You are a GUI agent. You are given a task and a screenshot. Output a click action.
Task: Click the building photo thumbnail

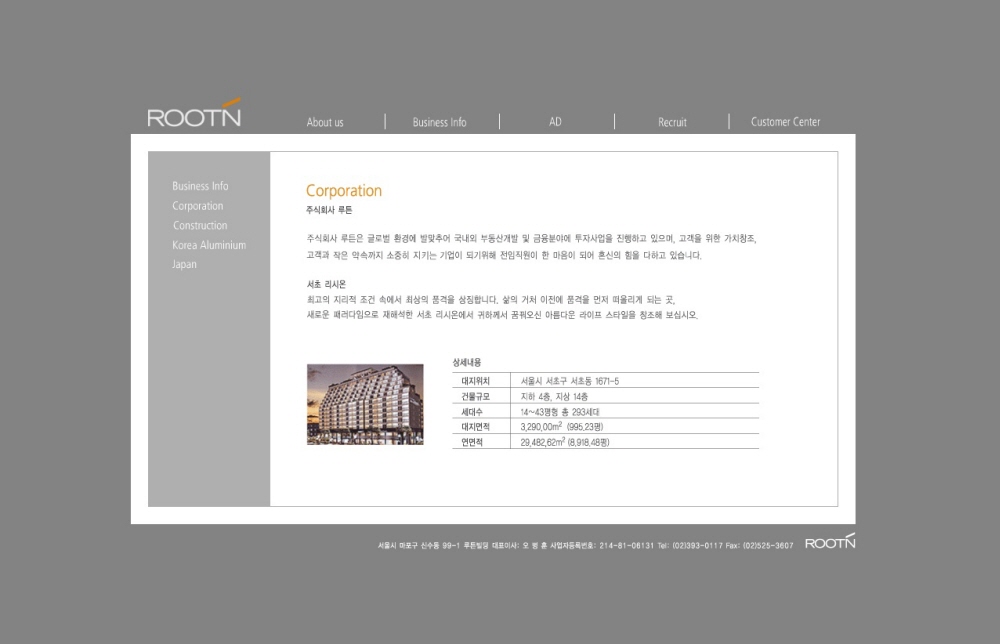(365, 404)
